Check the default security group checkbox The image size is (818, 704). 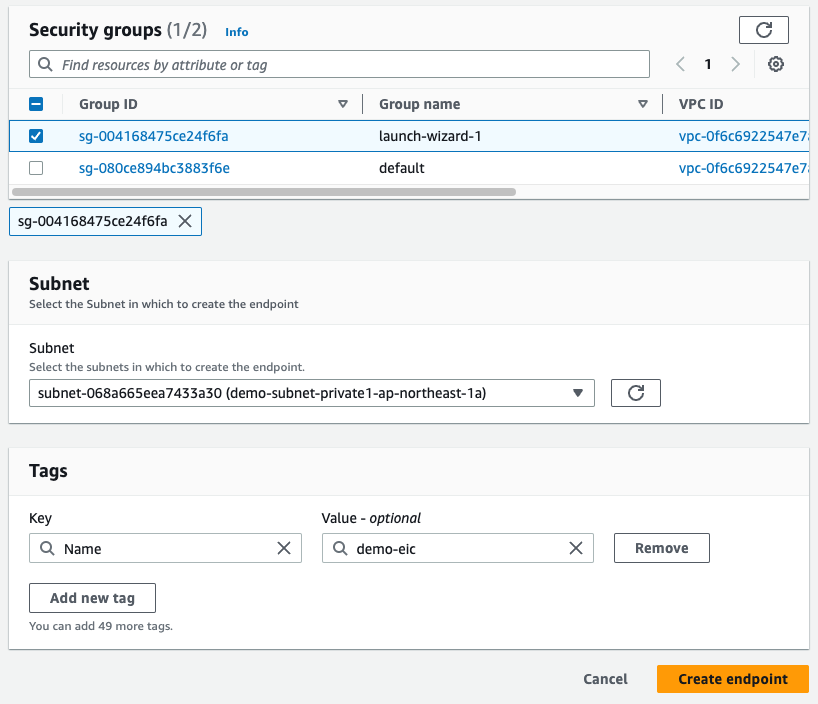(36, 168)
